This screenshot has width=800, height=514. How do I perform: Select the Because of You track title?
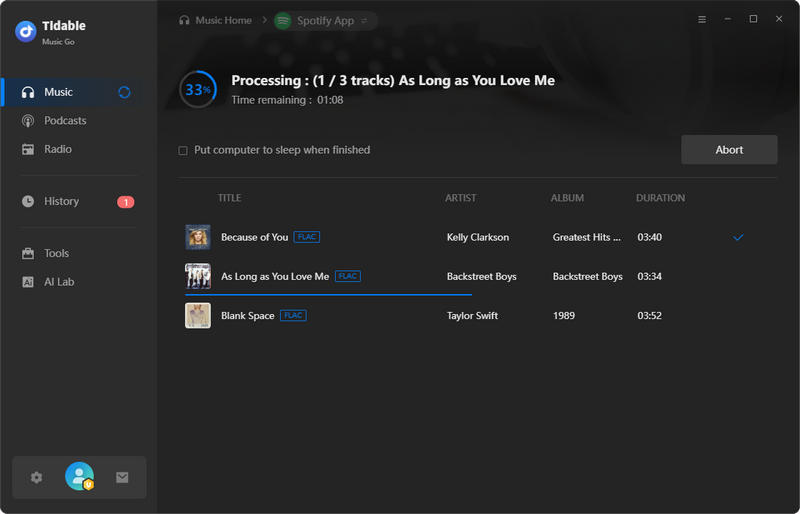[x=255, y=237]
